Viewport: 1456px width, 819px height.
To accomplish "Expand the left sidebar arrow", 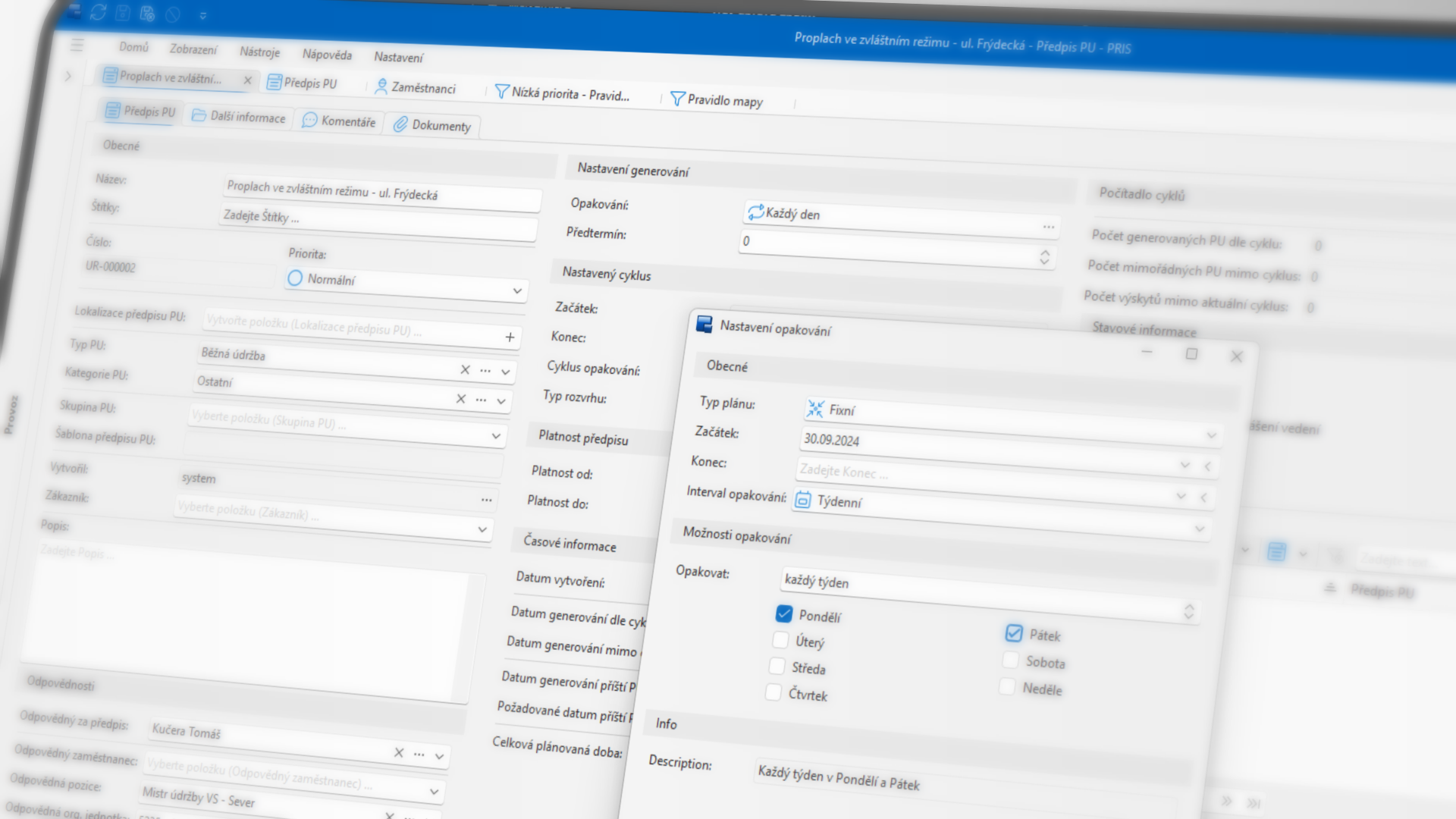I will (x=68, y=76).
